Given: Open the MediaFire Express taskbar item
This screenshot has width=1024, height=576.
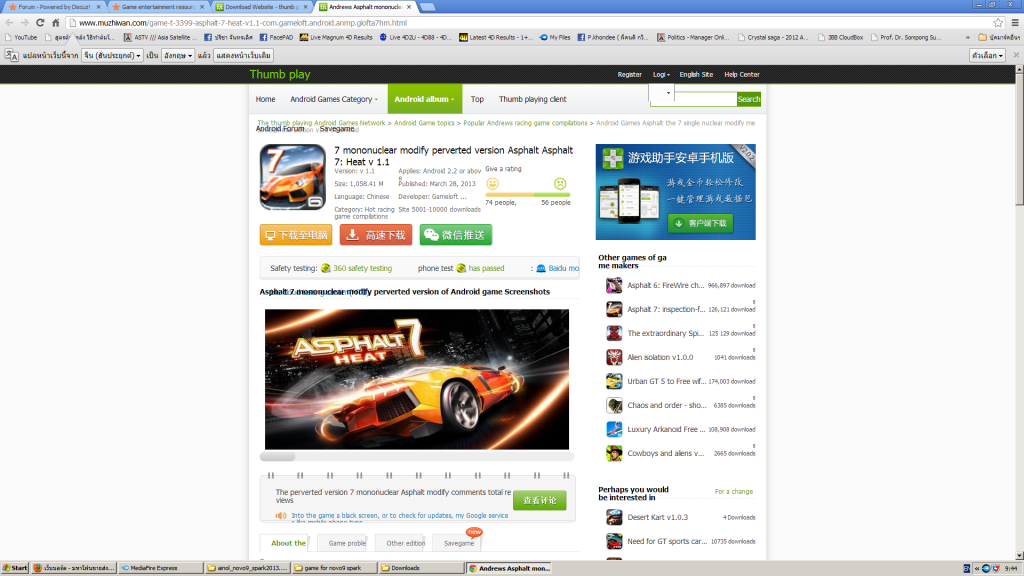Looking at the screenshot, I should tap(160, 568).
